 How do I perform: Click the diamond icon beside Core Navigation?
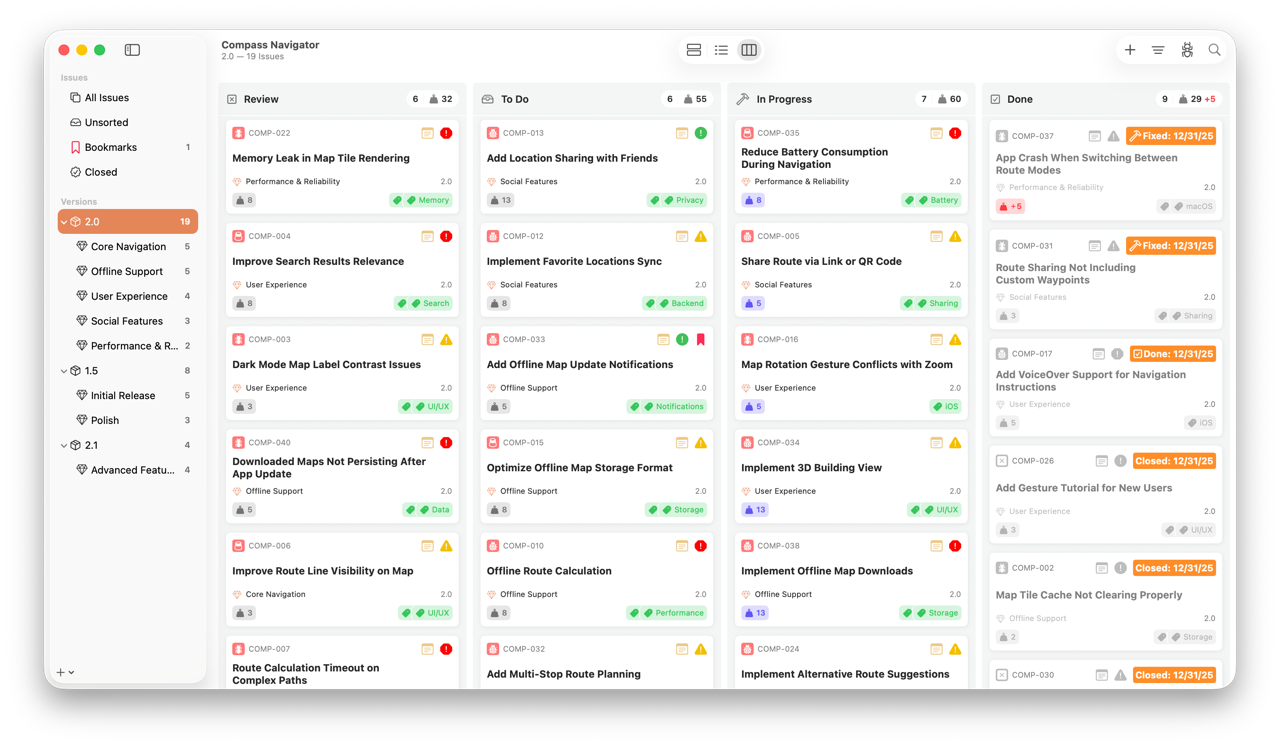click(x=82, y=246)
